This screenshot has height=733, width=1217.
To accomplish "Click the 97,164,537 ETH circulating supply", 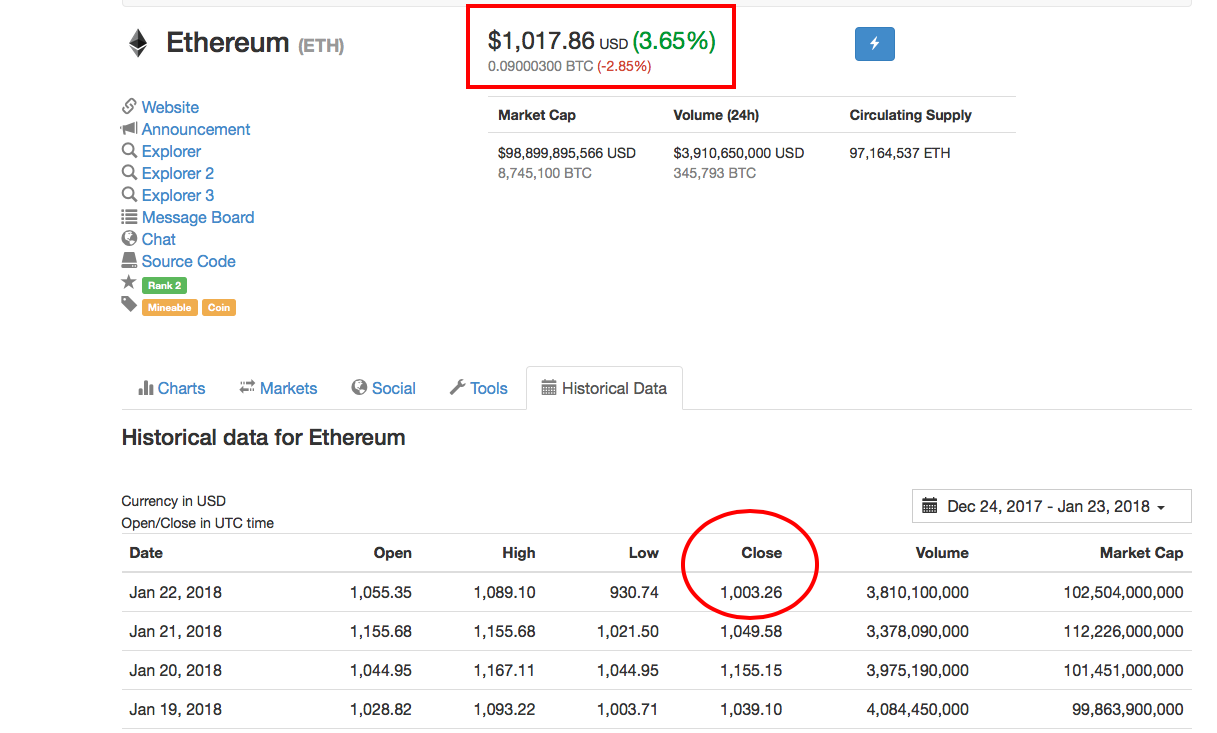I will point(900,153).
